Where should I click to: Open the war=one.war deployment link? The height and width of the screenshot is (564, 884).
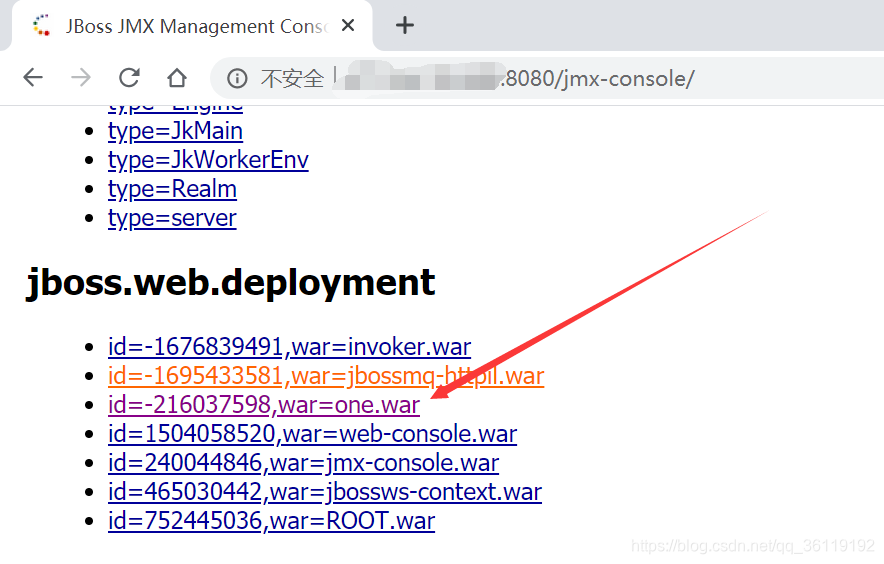(264, 405)
